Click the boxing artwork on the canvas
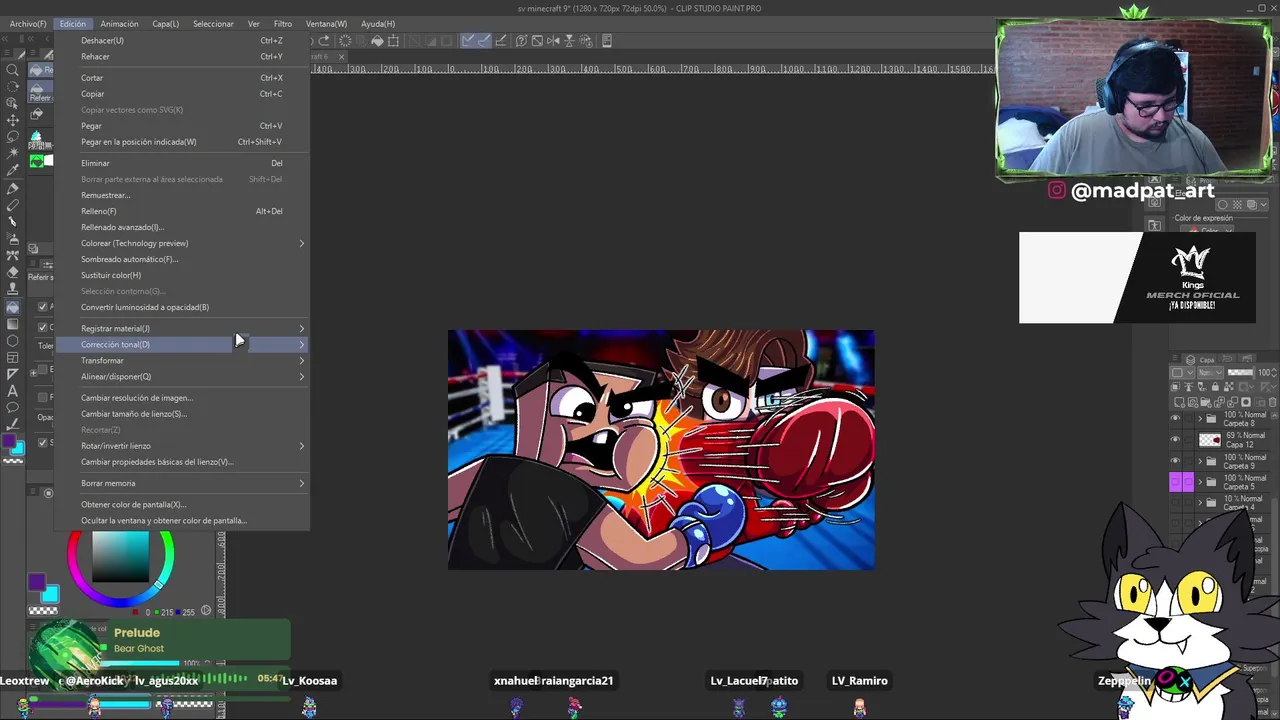The height and width of the screenshot is (720, 1280). [x=661, y=450]
